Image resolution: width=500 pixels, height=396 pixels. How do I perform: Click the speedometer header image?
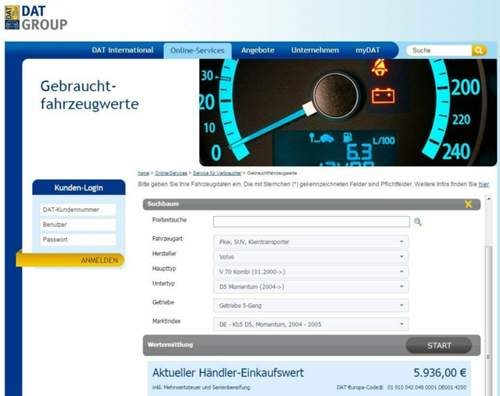tap(348, 112)
